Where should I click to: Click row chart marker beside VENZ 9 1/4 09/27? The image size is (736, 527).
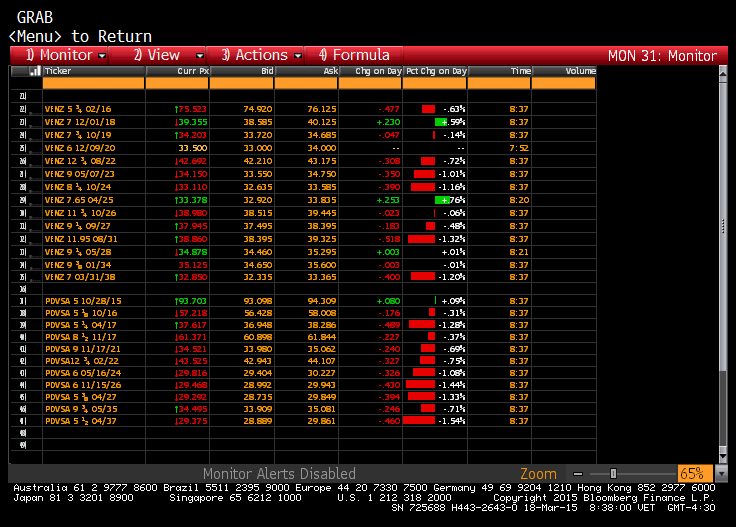(x=34, y=229)
